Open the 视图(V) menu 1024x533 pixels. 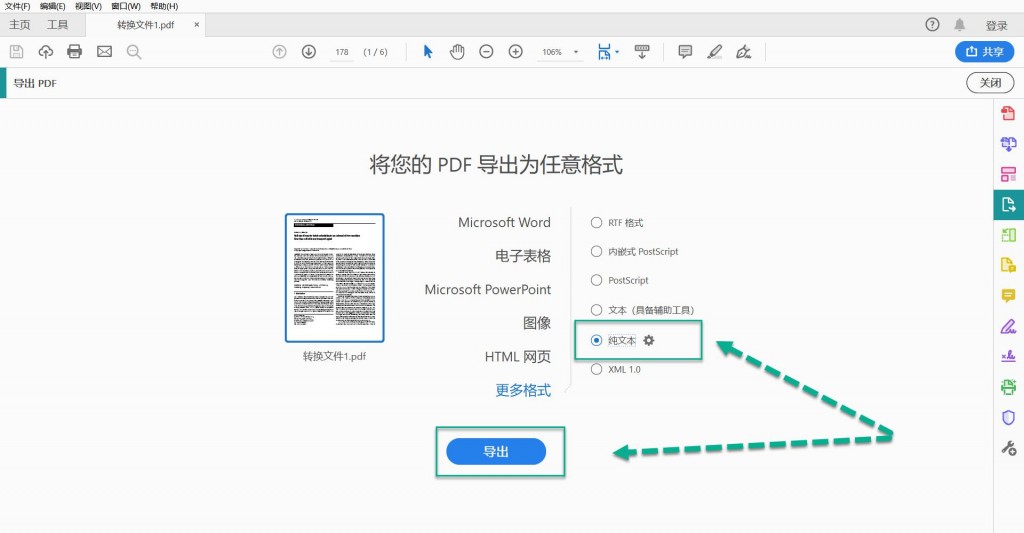(88, 6)
